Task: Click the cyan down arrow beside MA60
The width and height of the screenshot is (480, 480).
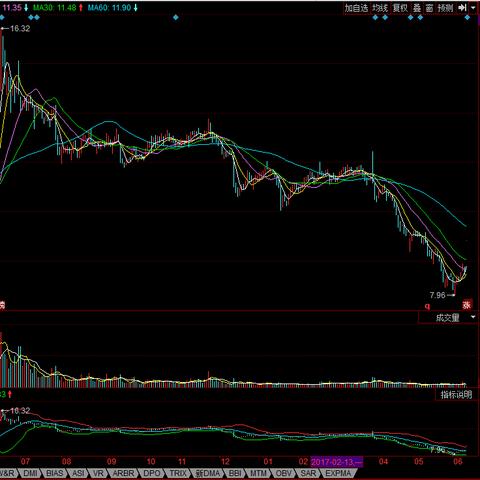Action: coord(135,8)
